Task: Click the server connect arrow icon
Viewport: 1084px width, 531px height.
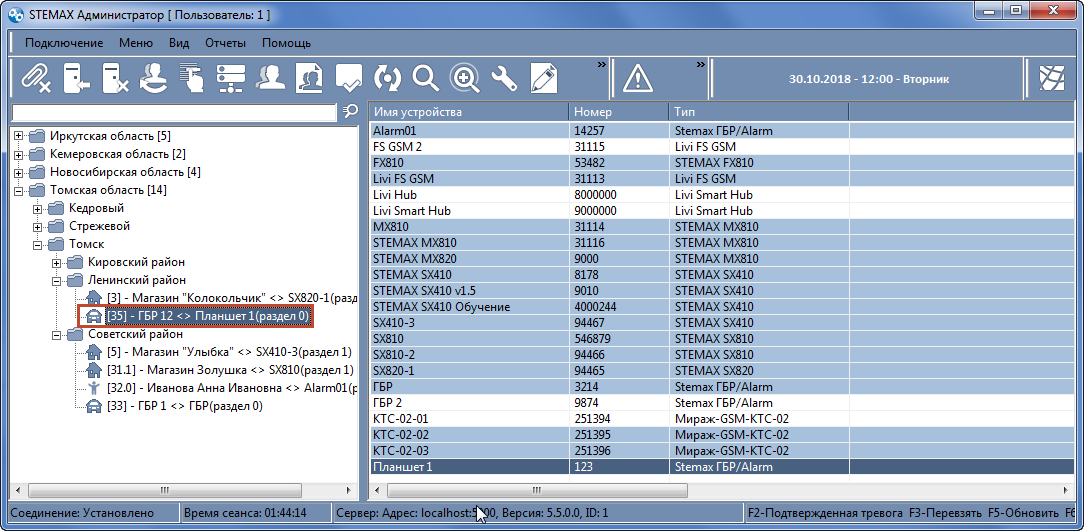Action: [76, 78]
